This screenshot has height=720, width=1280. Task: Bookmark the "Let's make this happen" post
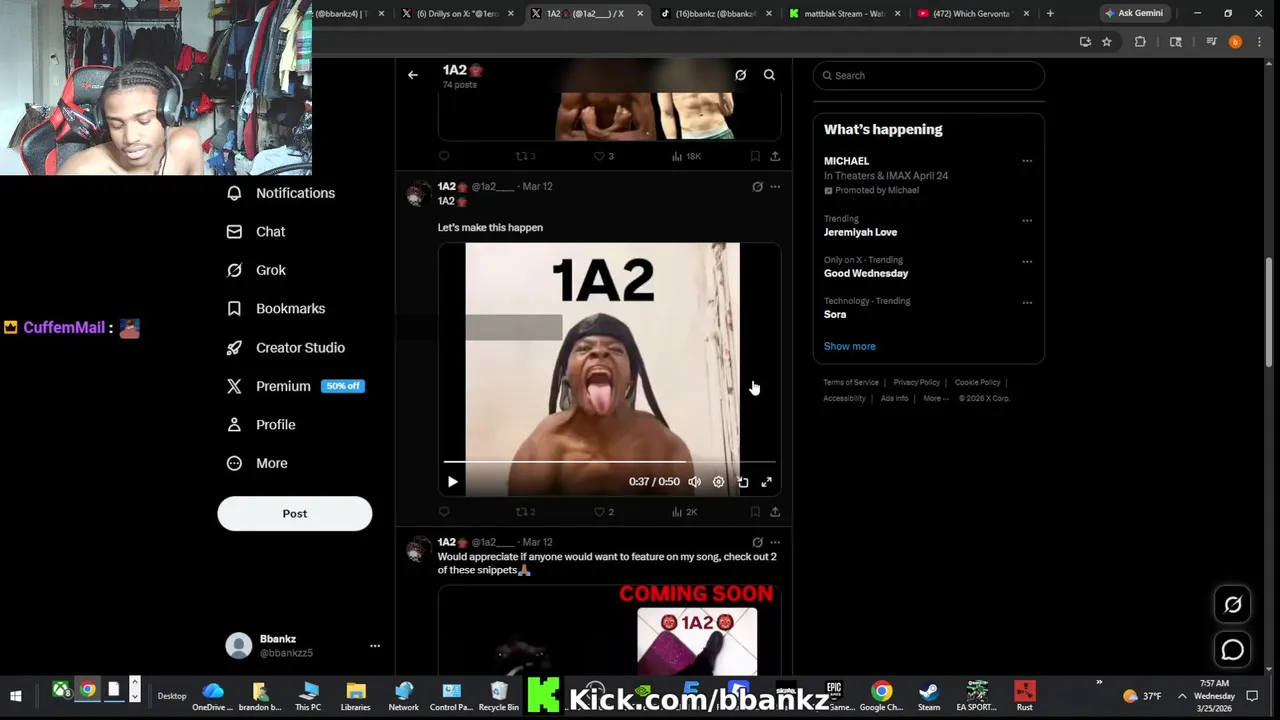(x=755, y=512)
